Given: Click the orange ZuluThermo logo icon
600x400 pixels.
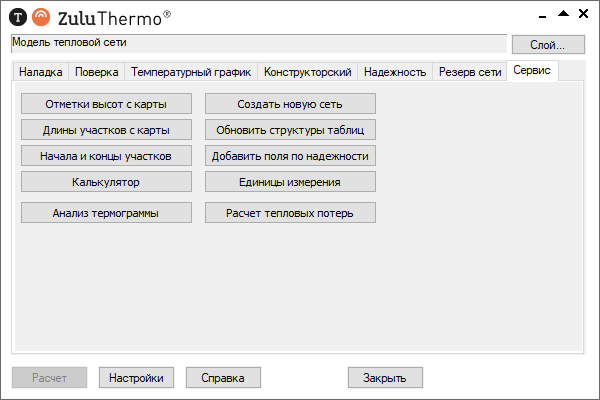Looking at the screenshot, I should click(x=40, y=16).
